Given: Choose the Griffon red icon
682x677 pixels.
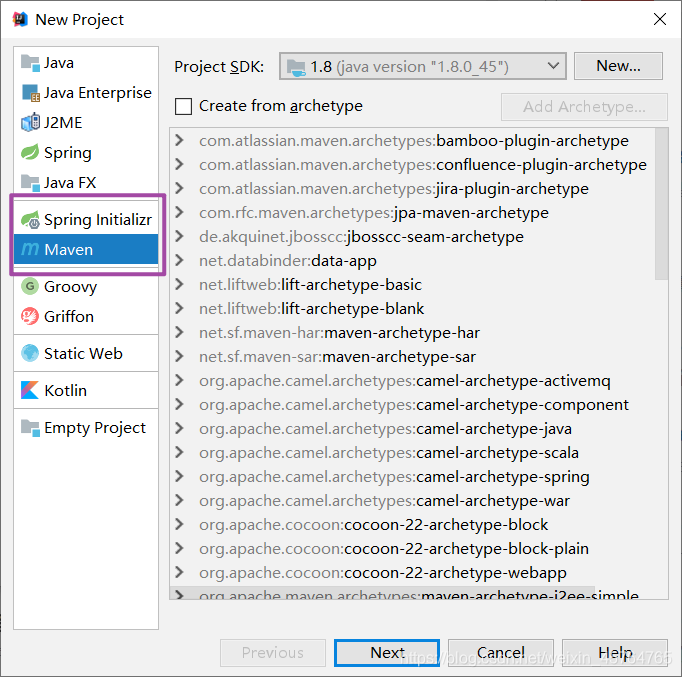Looking at the screenshot, I should (30, 316).
